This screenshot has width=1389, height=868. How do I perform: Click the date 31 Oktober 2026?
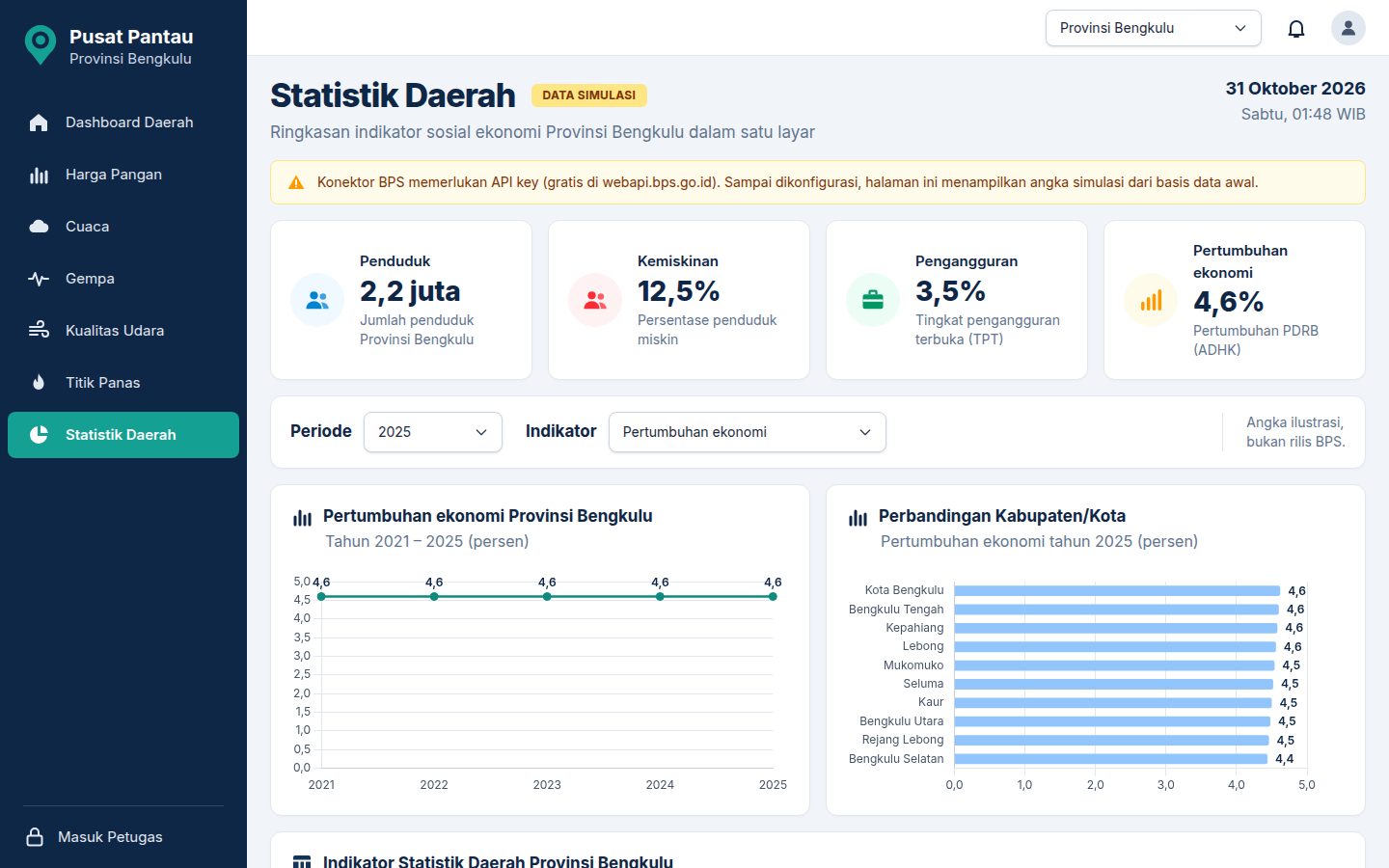(x=1295, y=89)
